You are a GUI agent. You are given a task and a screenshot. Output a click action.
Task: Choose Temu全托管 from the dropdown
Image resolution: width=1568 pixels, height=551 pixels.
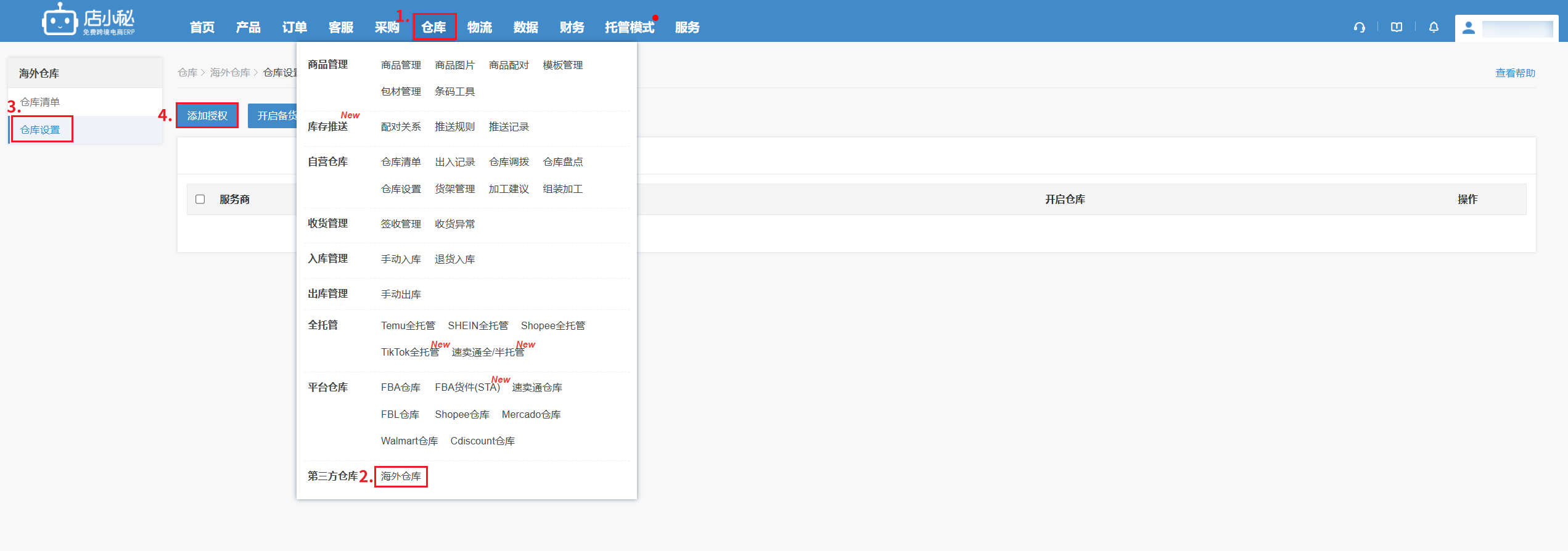pos(408,325)
